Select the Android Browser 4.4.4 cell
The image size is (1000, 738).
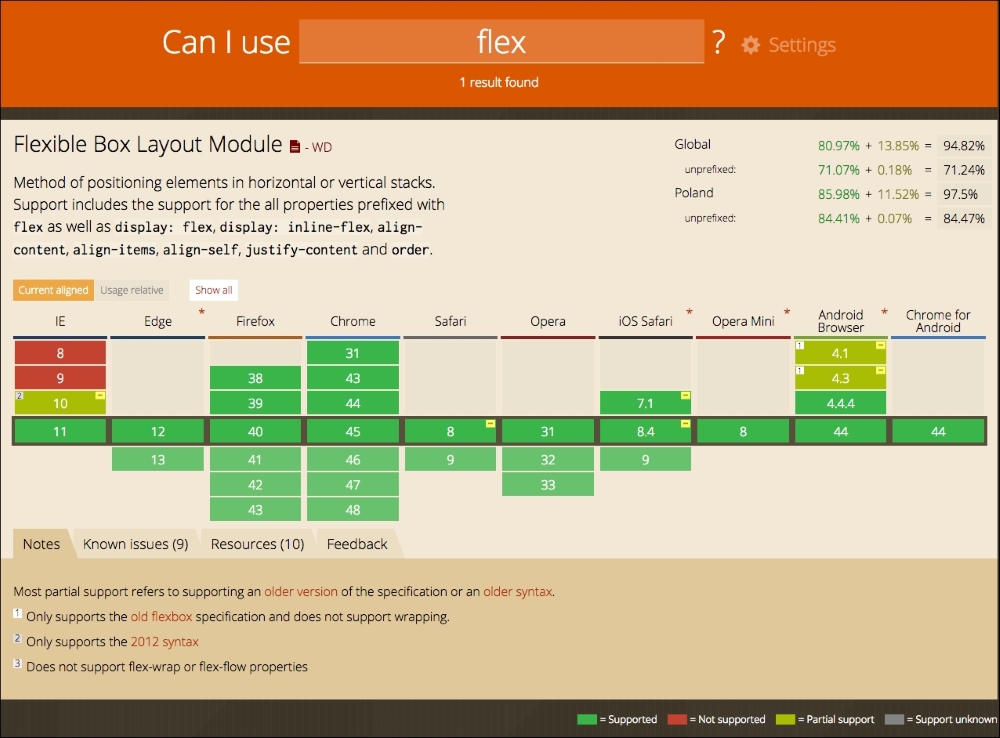(841, 403)
